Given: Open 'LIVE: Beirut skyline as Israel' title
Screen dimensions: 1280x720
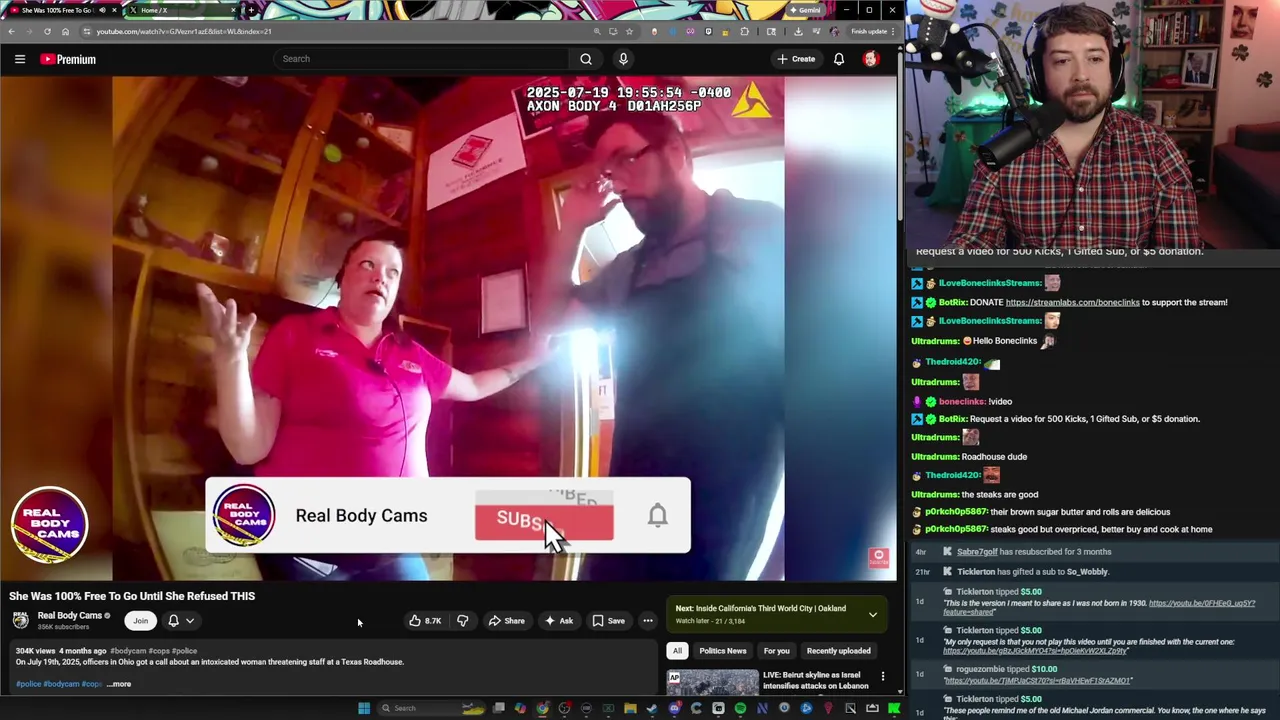Looking at the screenshot, I should click(x=815, y=680).
